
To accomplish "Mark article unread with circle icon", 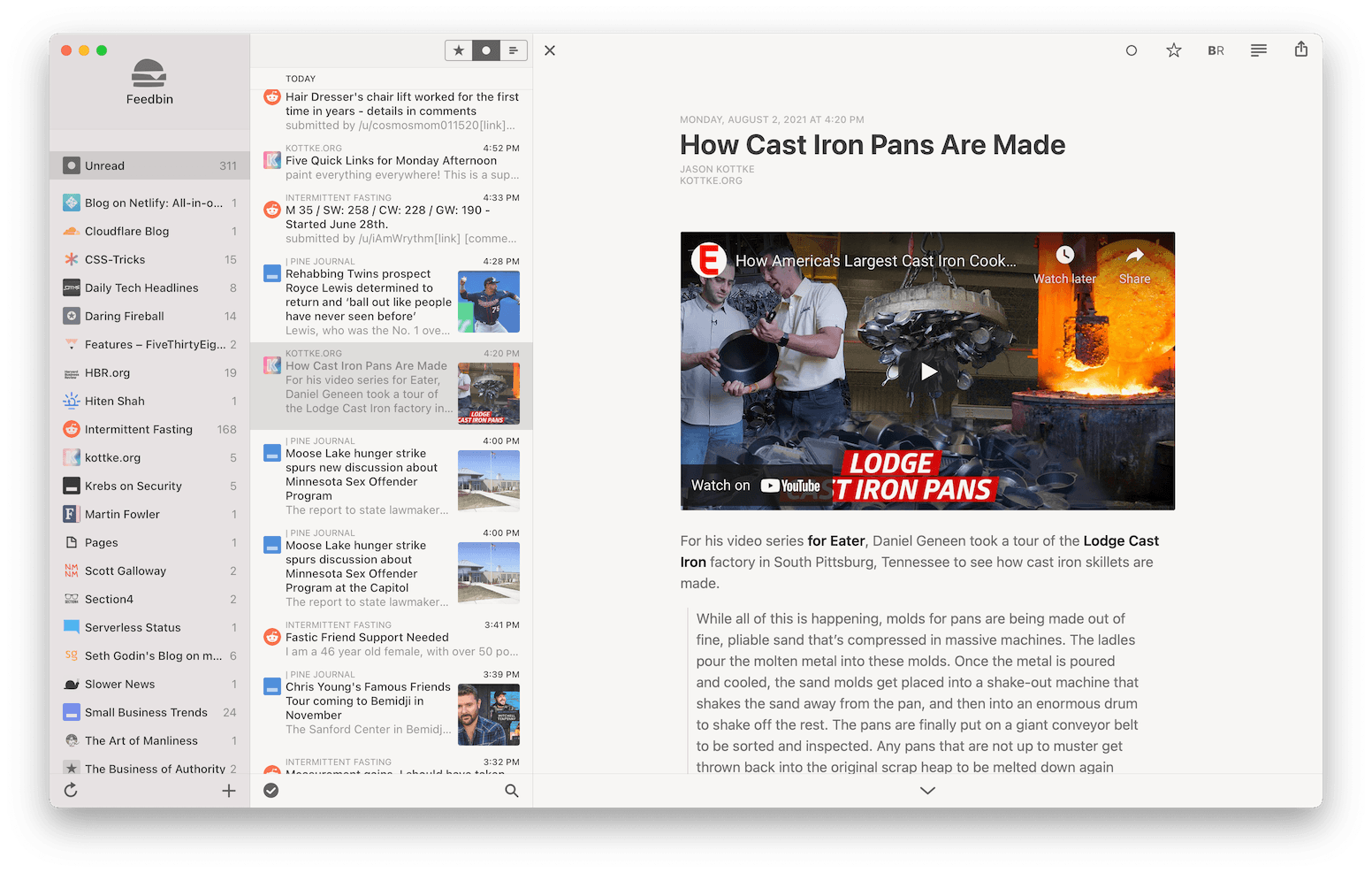I will tap(1132, 50).
